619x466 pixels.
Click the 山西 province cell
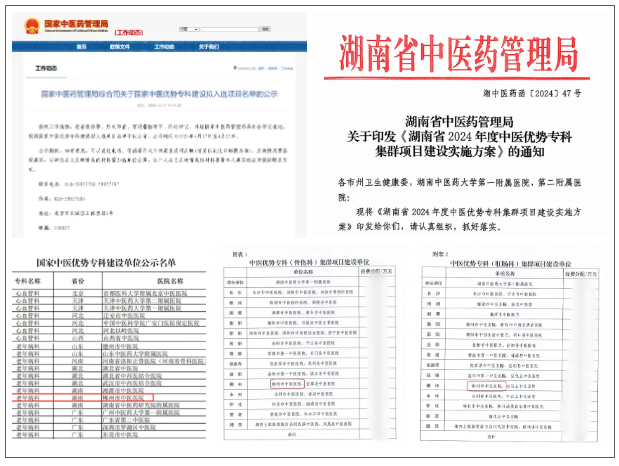click(78, 338)
